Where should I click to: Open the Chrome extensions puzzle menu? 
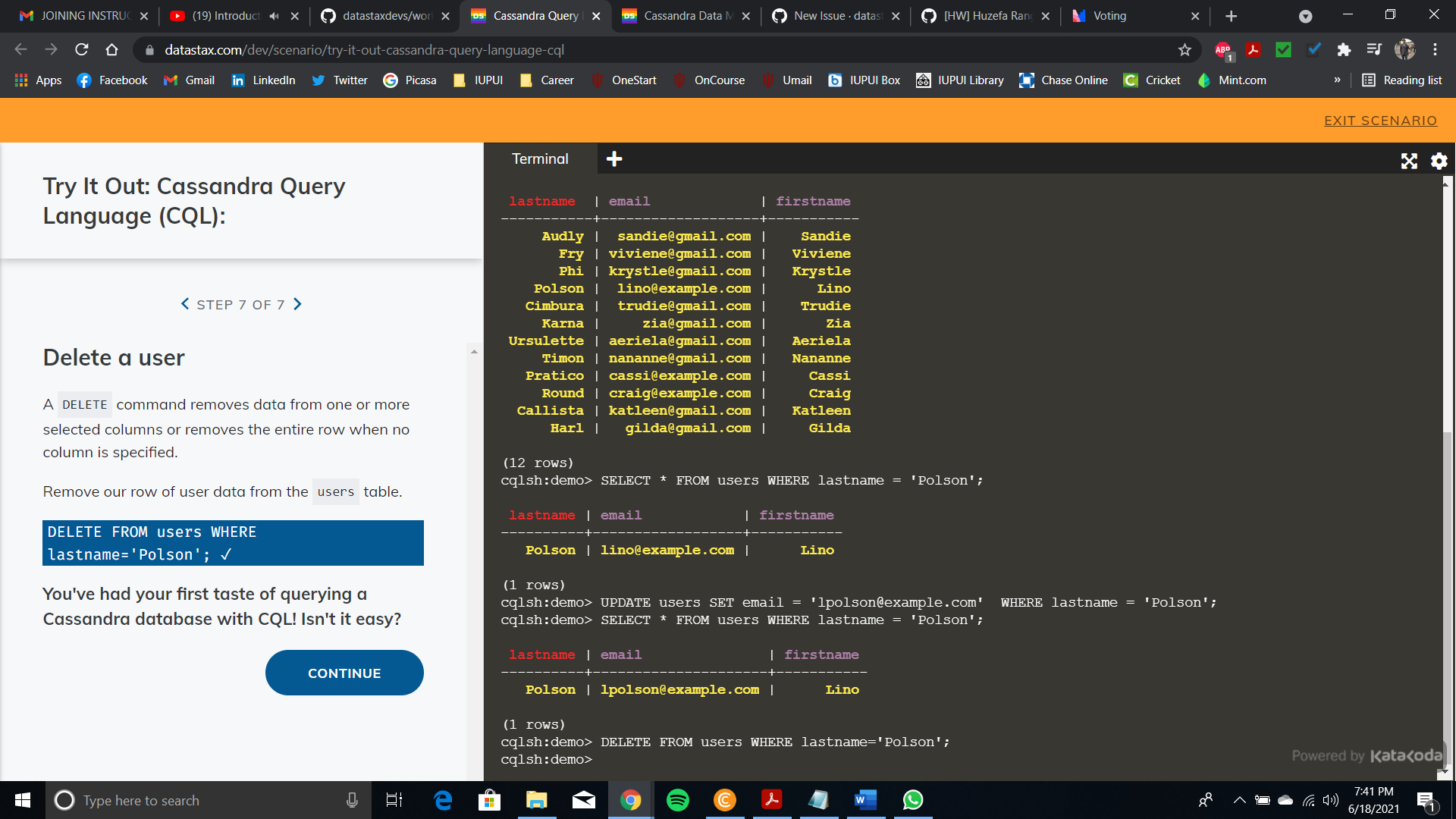point(1344,49)
